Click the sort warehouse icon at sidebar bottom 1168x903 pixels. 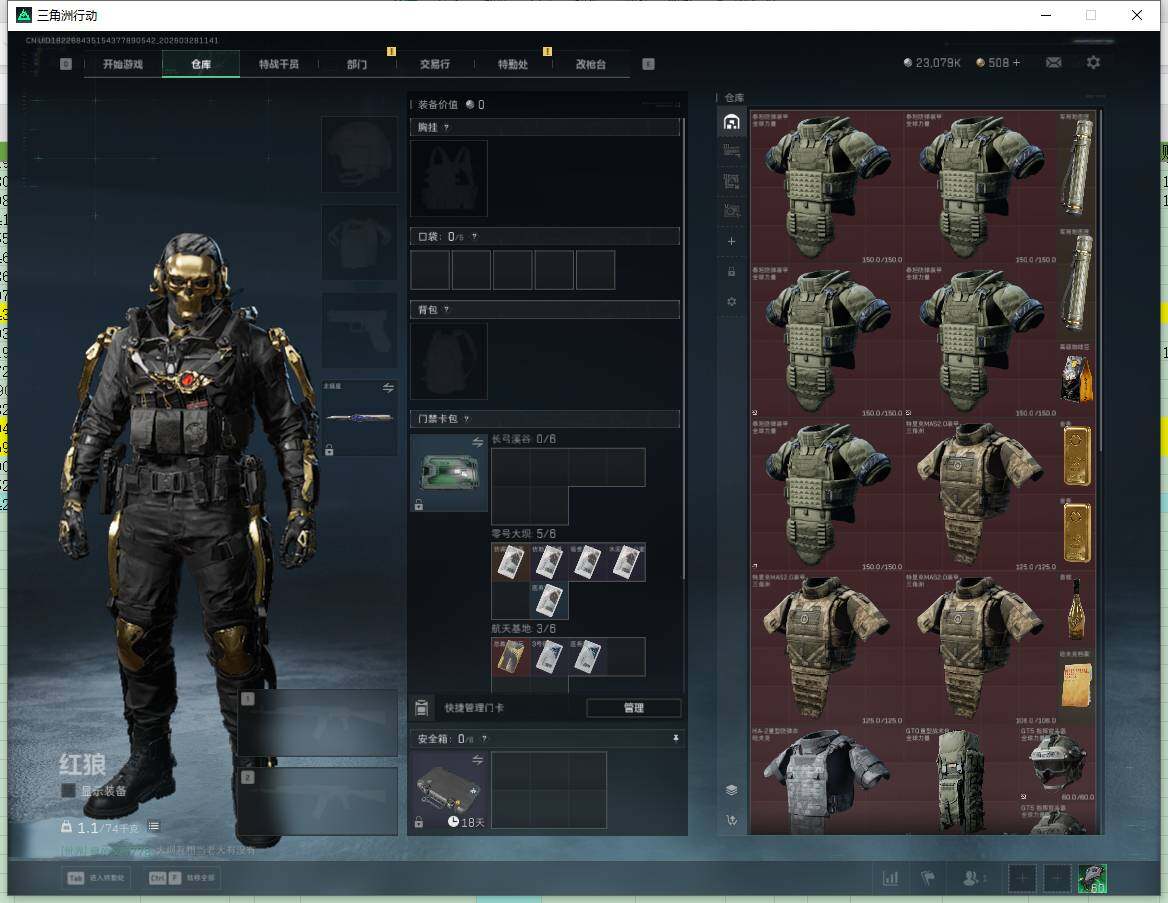731,820
